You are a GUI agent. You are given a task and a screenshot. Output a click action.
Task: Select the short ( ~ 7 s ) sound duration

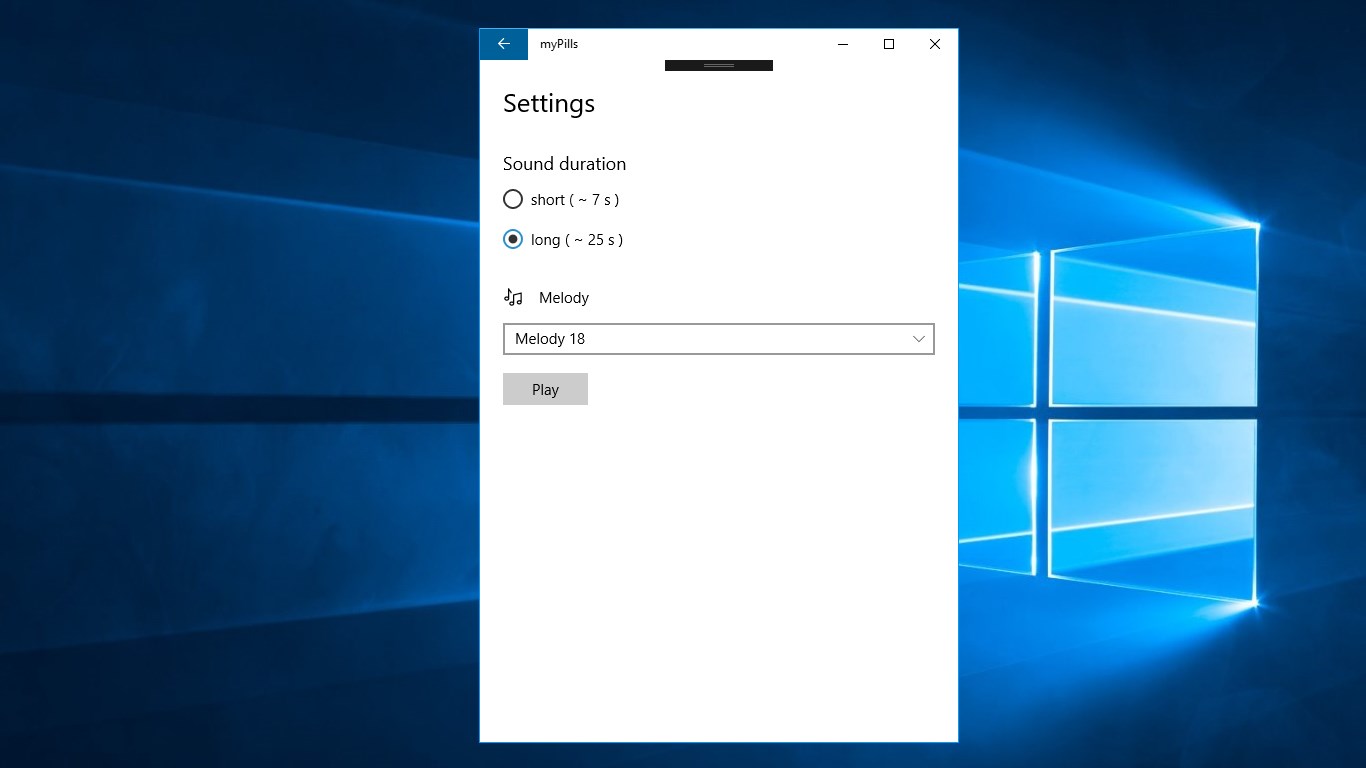click(x=513, y=199)
